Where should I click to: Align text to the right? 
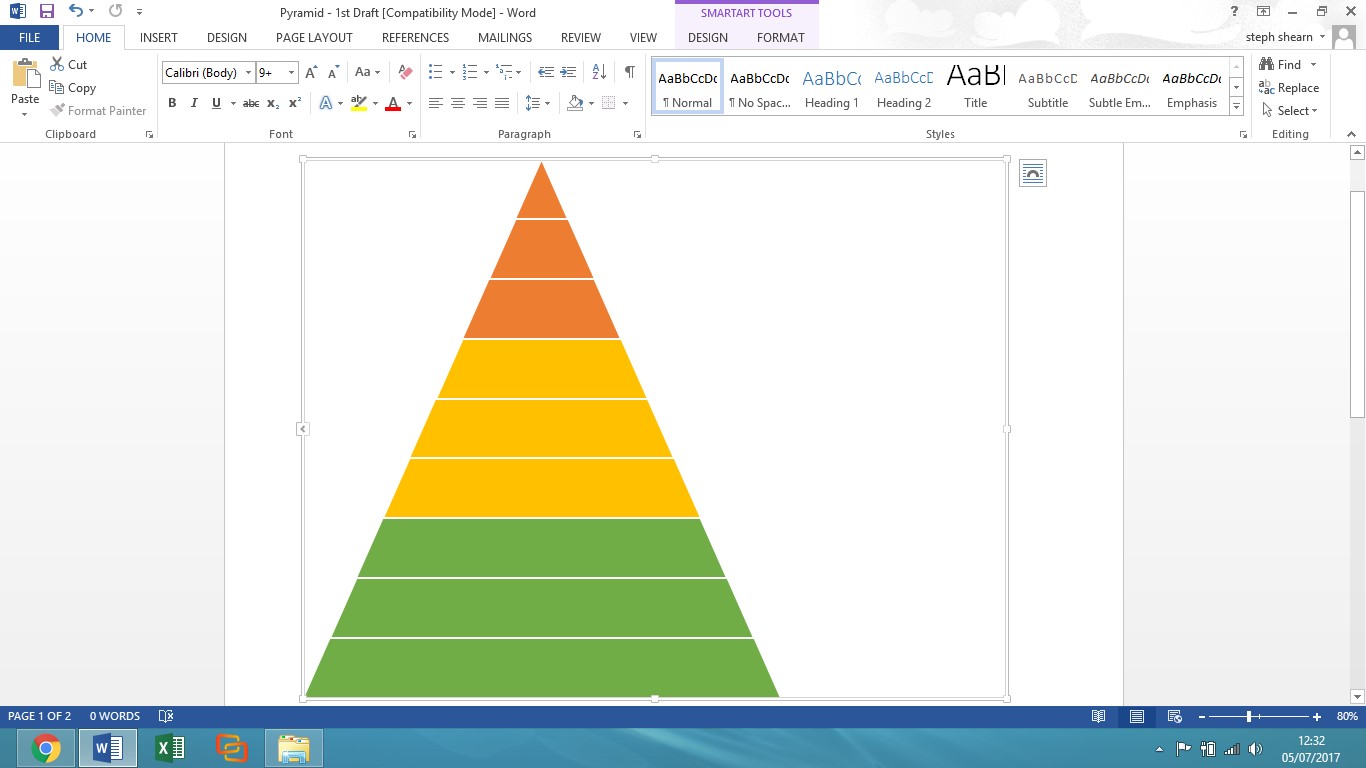[480, 103]
